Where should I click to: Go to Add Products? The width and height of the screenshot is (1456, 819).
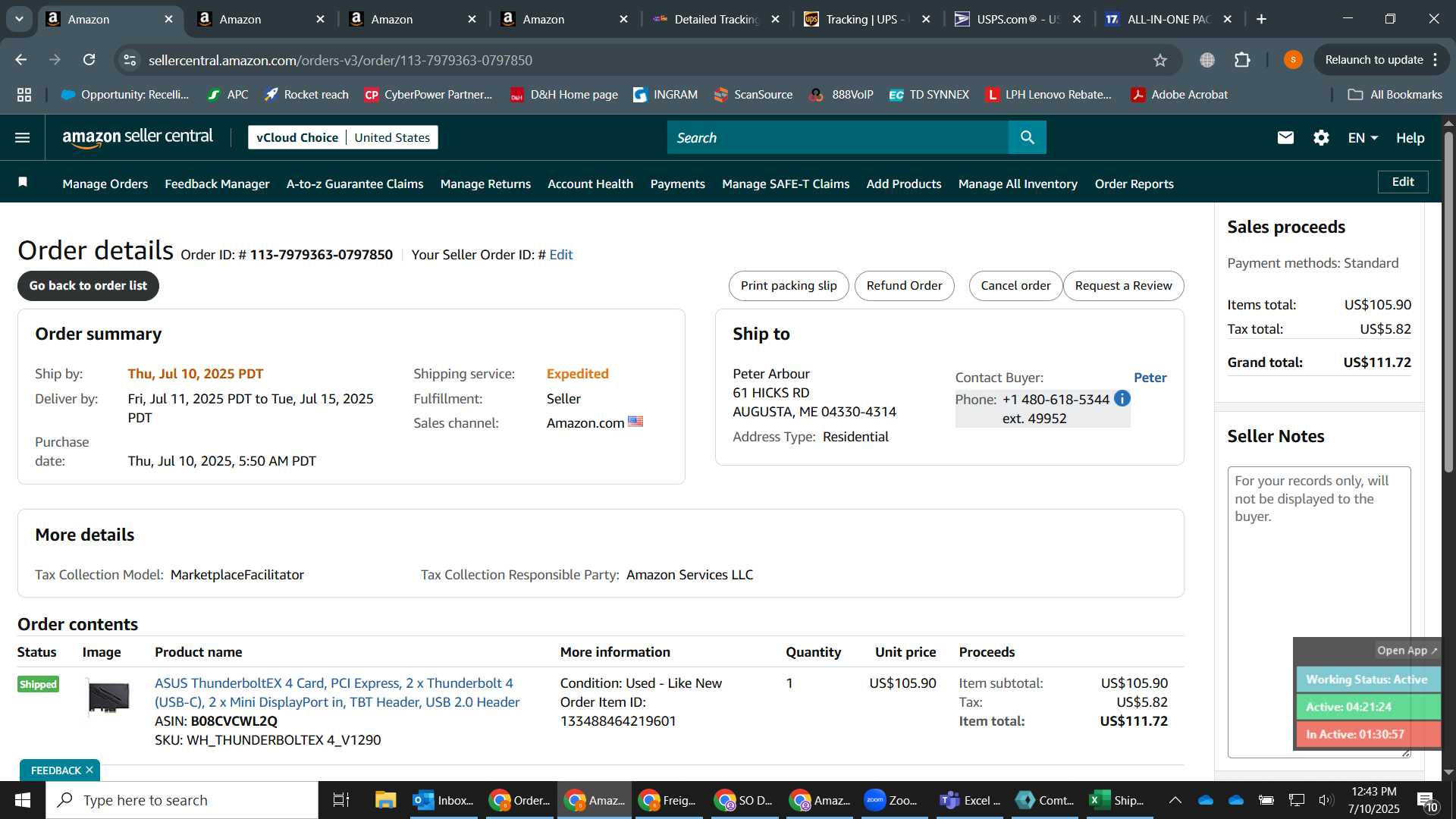[904, 184]
